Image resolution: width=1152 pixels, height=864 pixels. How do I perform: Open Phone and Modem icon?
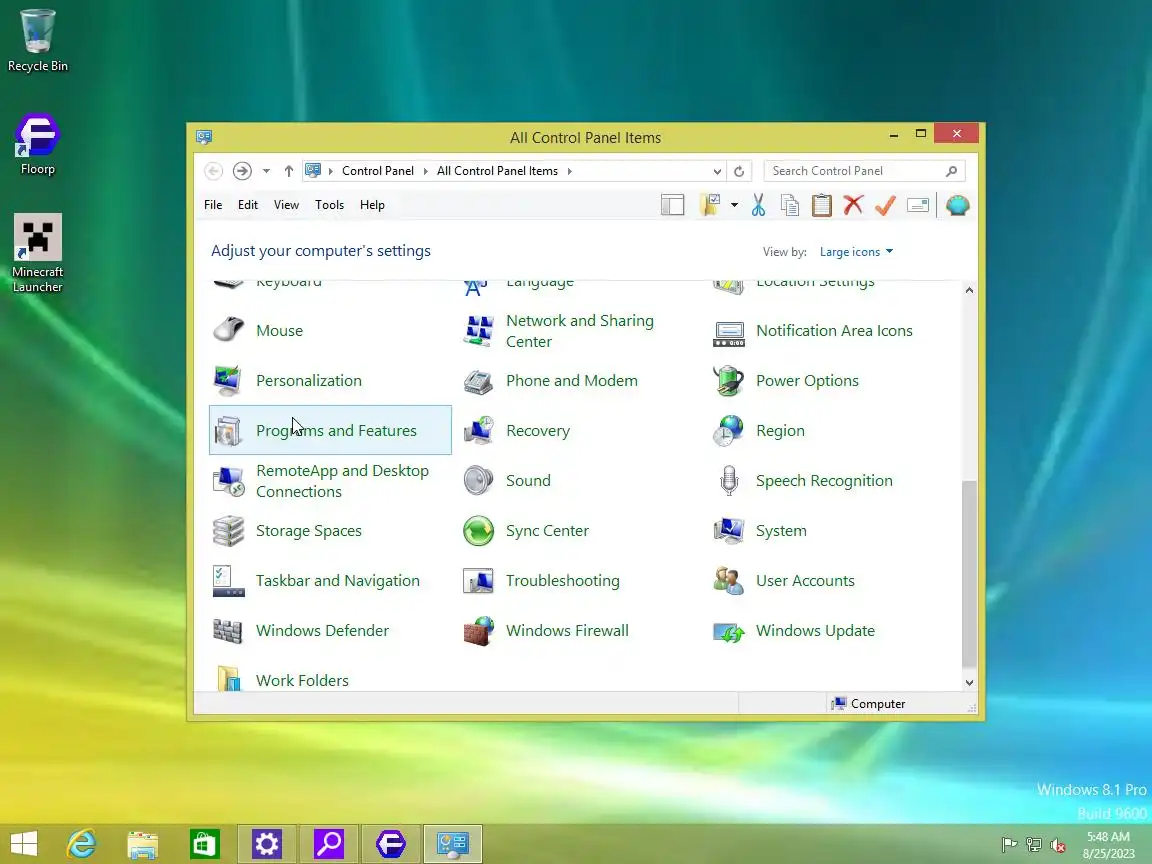478,381
